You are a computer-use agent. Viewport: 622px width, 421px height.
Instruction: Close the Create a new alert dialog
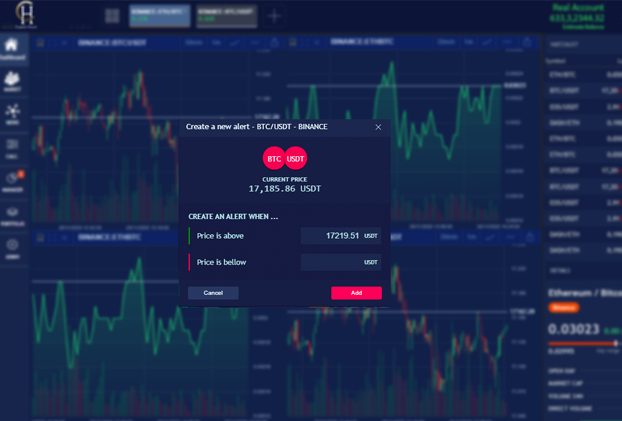(378, 127)
